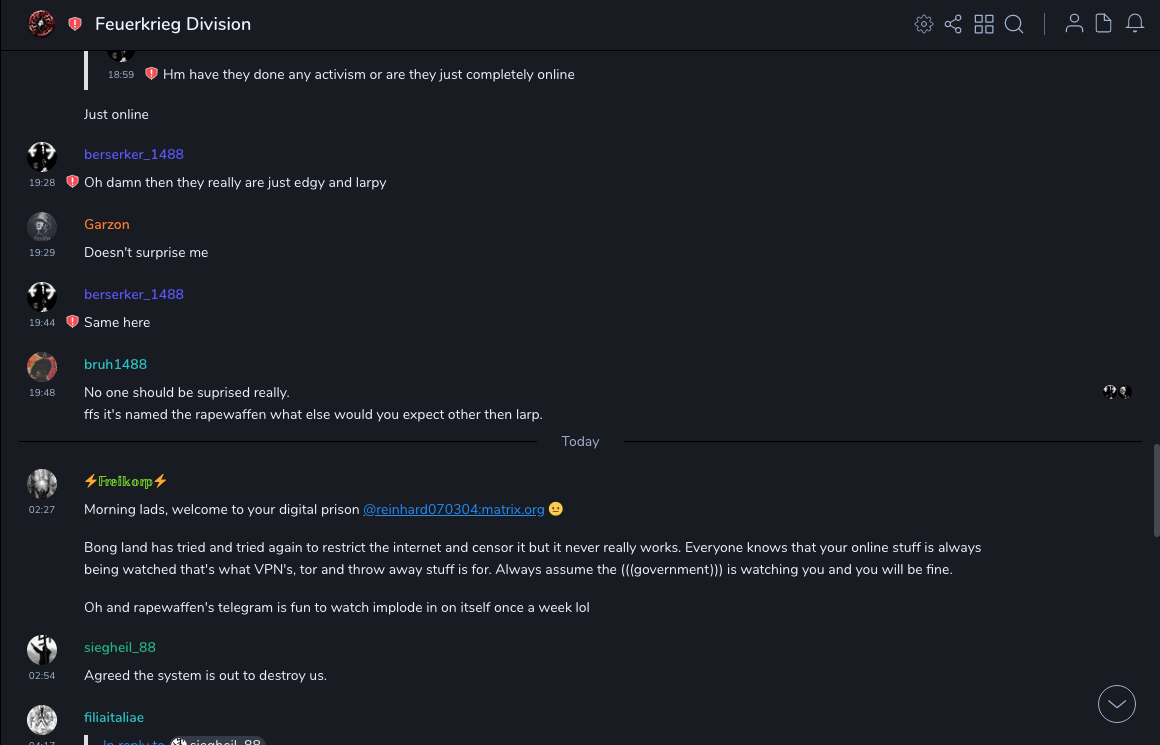Screen dimensions: 1160x745
Task: Open the room settings gear icon
Action: (924, 24)
